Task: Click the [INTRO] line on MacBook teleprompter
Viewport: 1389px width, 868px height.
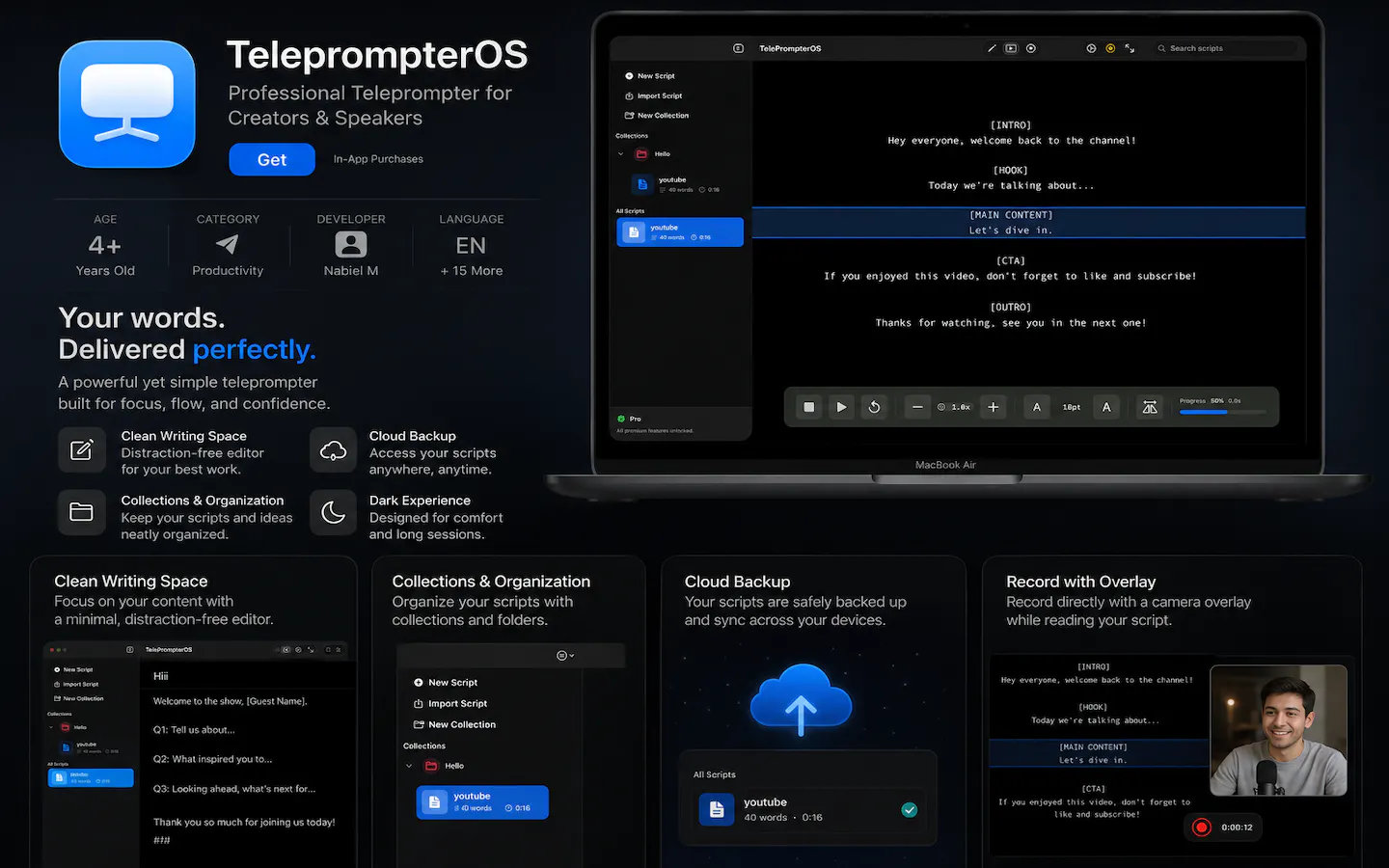Action: [x=1011, y=125]
